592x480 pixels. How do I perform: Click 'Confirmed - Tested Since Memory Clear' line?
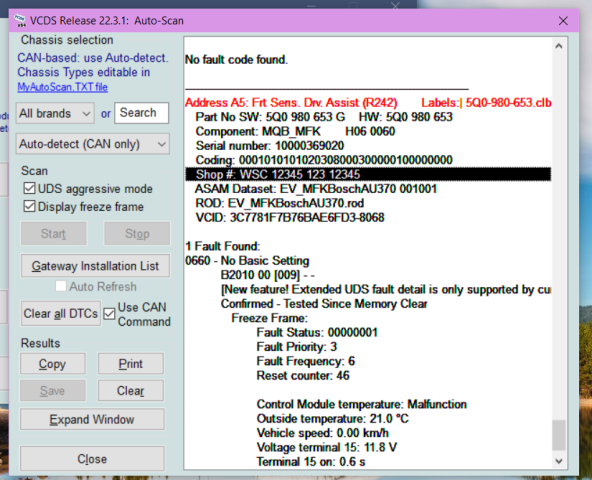tap(324, 304)
